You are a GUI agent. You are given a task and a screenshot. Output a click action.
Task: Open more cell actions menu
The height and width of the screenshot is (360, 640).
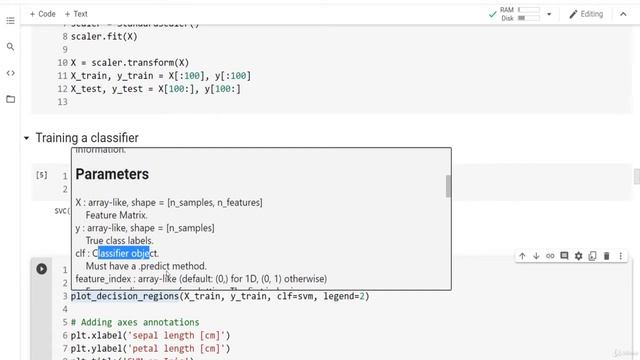coord(620,256)
